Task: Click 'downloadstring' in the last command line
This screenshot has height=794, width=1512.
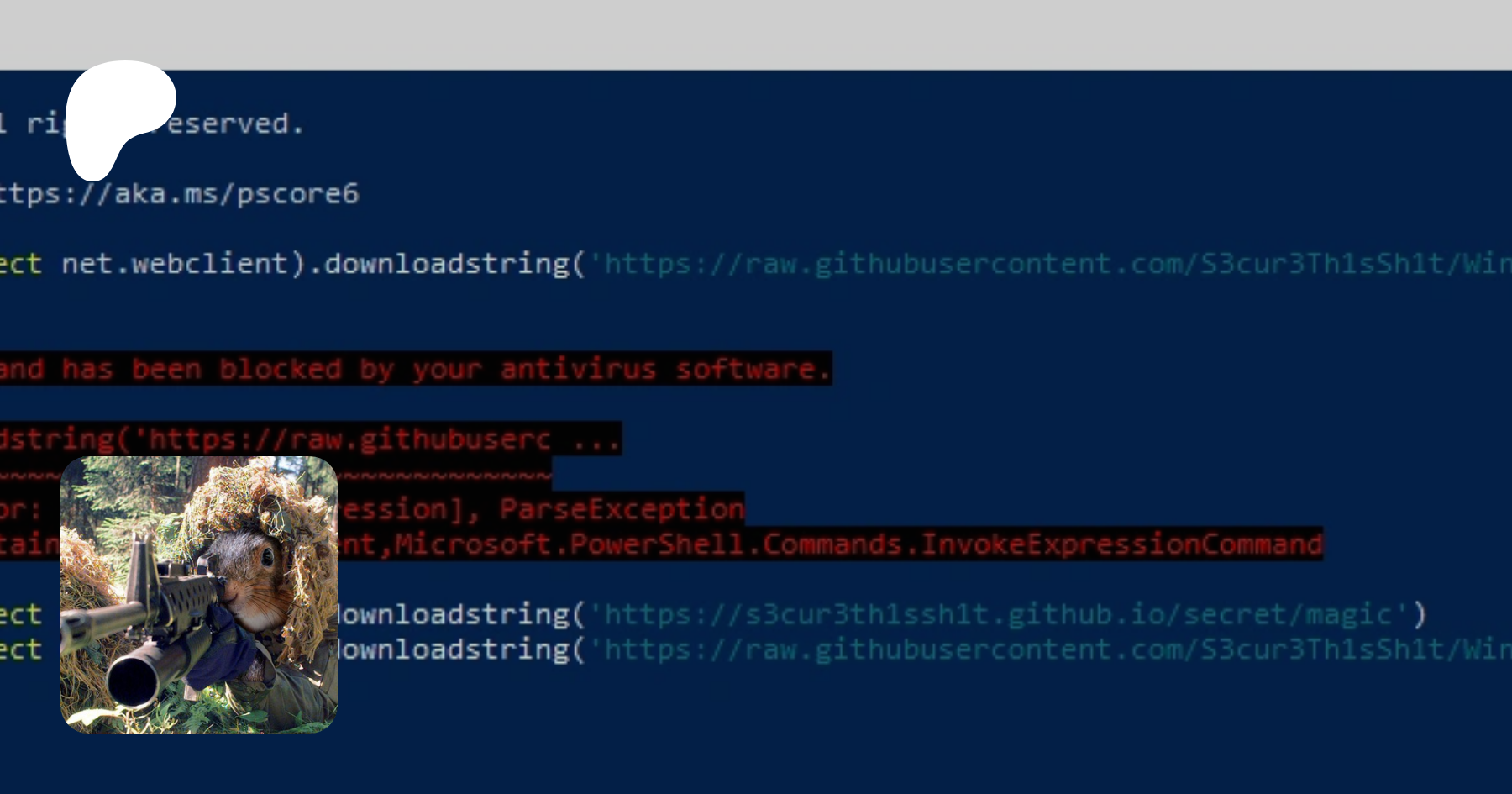Action: point(454,649)
